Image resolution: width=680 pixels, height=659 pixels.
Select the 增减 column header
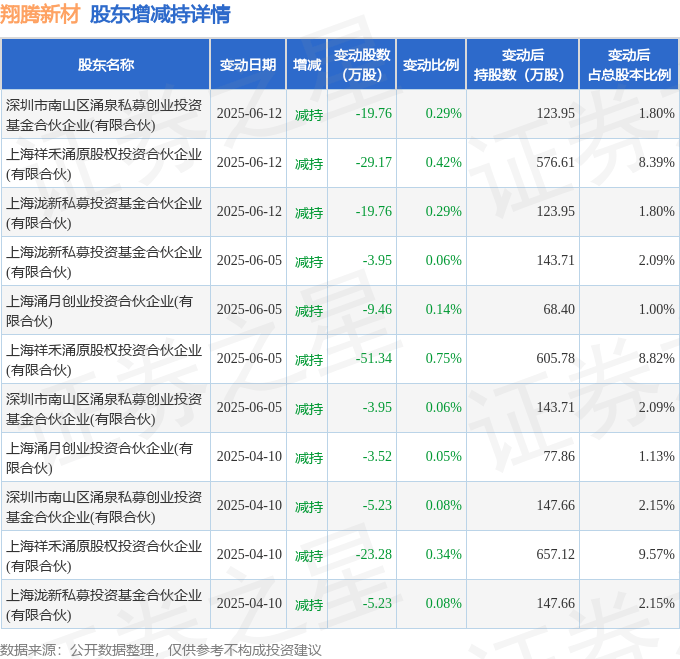[x=307, y=65]
